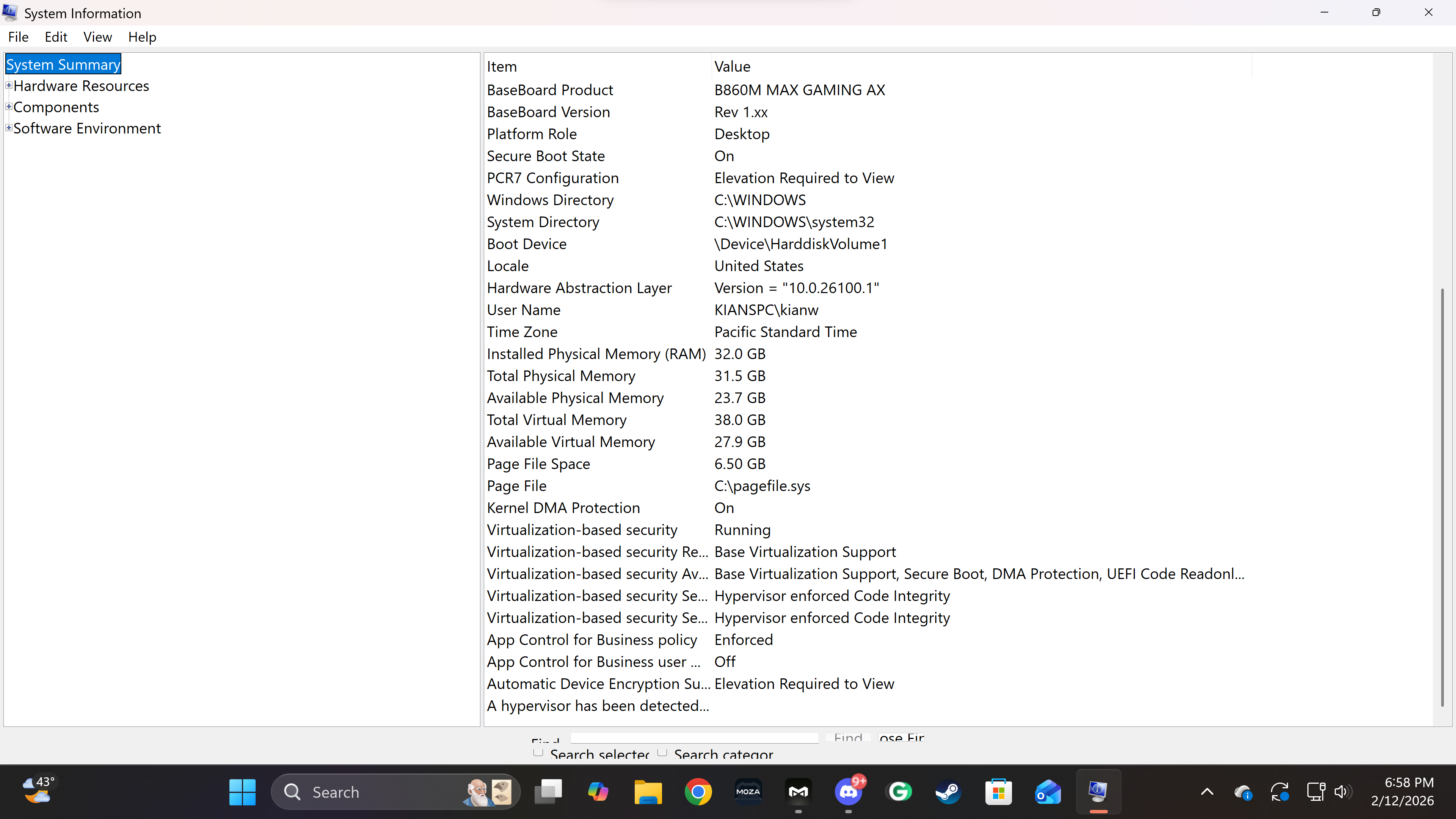Image resolution: width=1456 pixels, height=819 pixels.
Task: Select the Time Zone row
Action: pyautogui.click(x=868, y=332)
